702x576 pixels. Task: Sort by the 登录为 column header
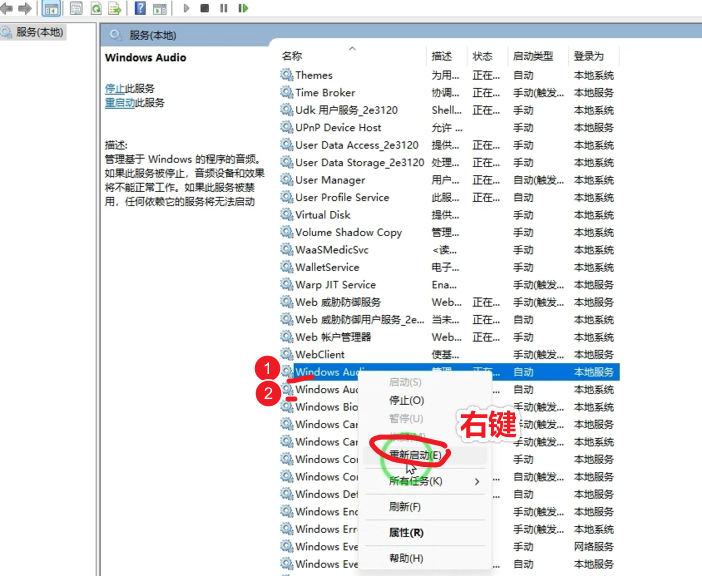[x=589, y=56]
